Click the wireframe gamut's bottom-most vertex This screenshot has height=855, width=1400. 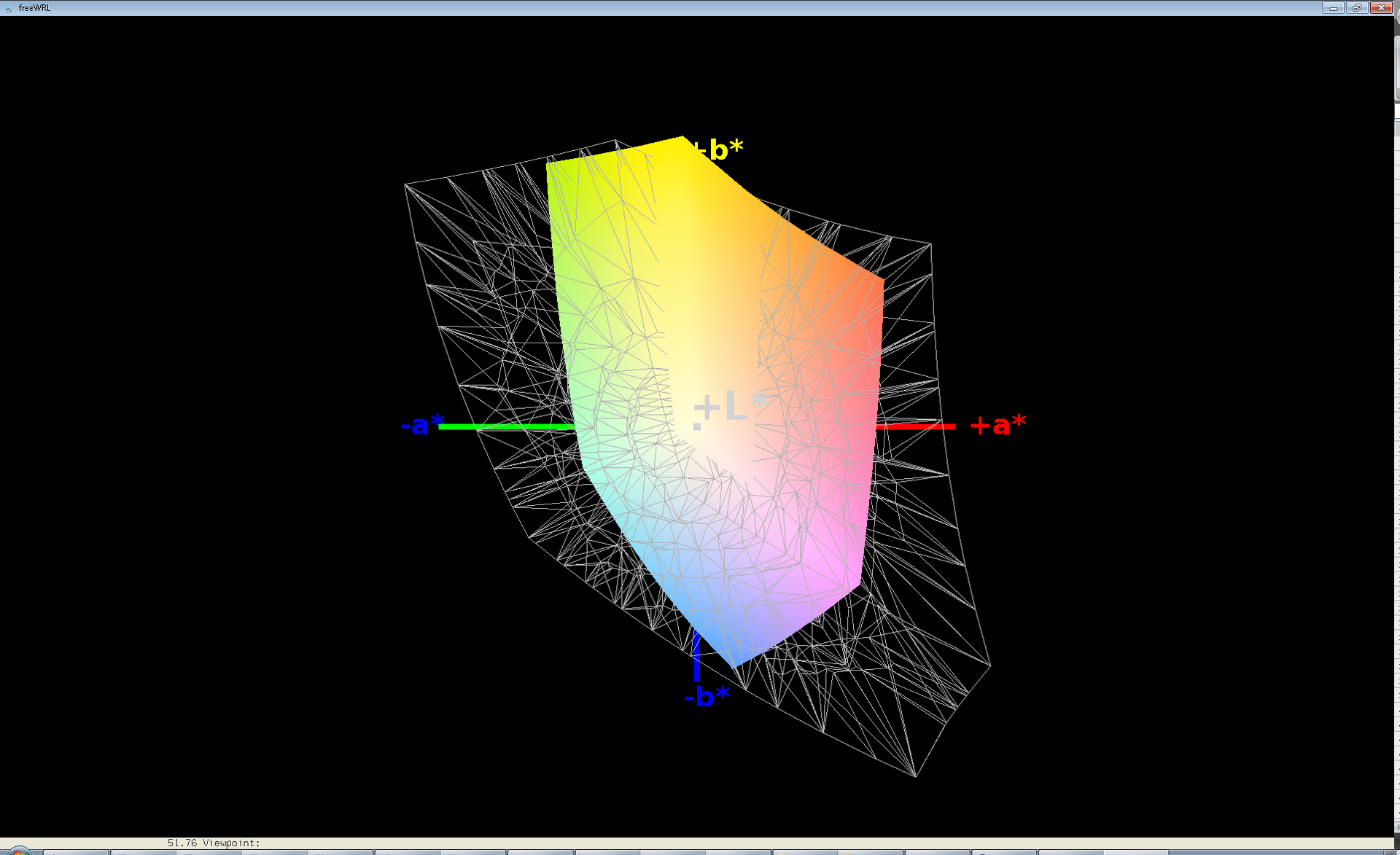[915, 776]
